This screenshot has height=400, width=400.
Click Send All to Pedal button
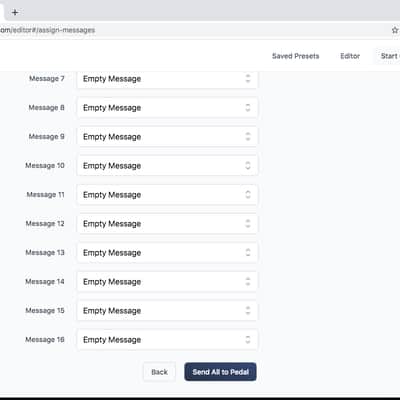point(220,372)
